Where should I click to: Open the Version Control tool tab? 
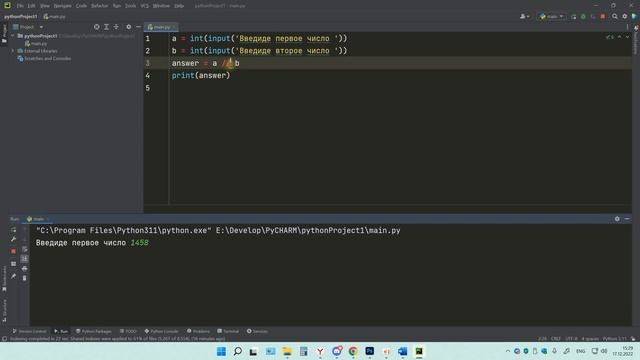[x=29, y=331]
